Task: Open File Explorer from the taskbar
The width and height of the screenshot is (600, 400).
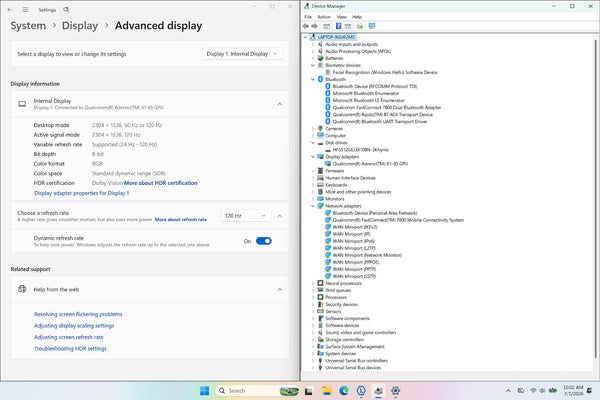Action: click(326, 390)
